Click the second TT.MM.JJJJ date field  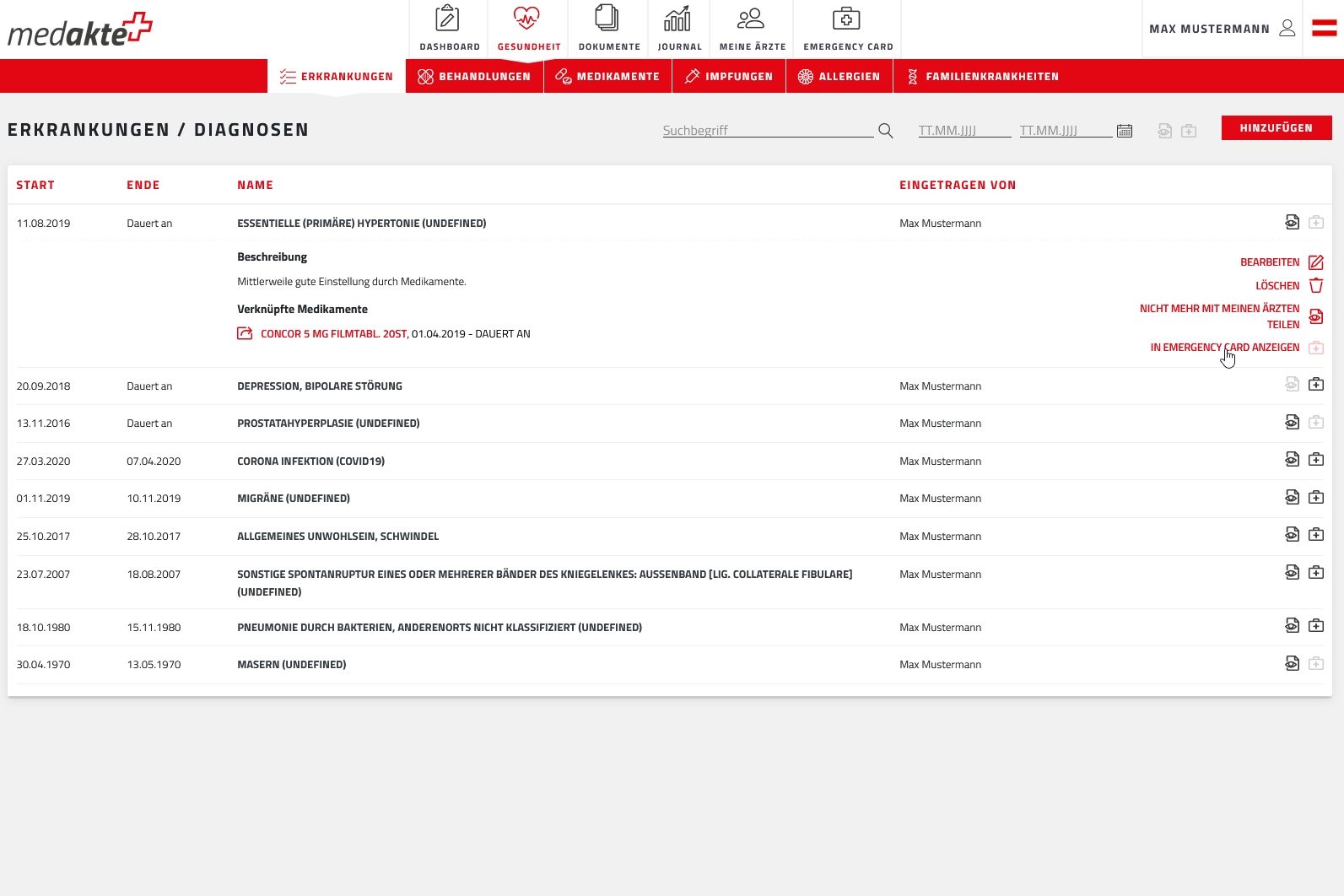tap(1066, 130)
